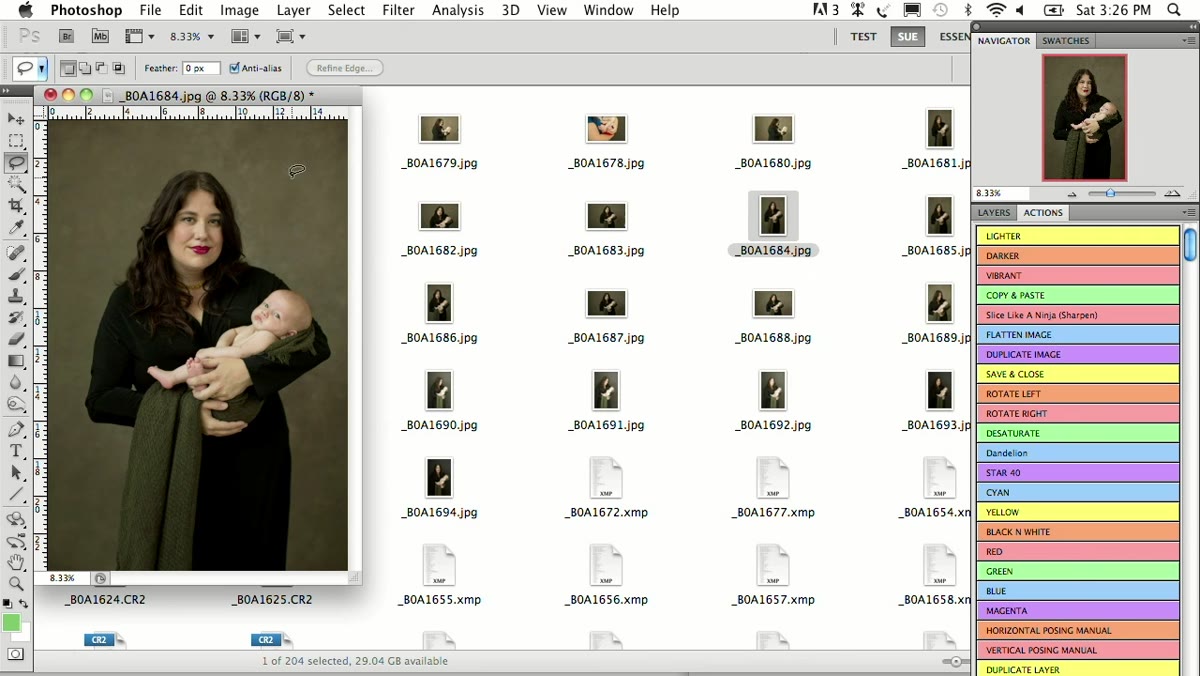The image size is (1200, 676).
Task: Select the _B0A1678.jpg thumbnail in Finder
Action: 606,128
